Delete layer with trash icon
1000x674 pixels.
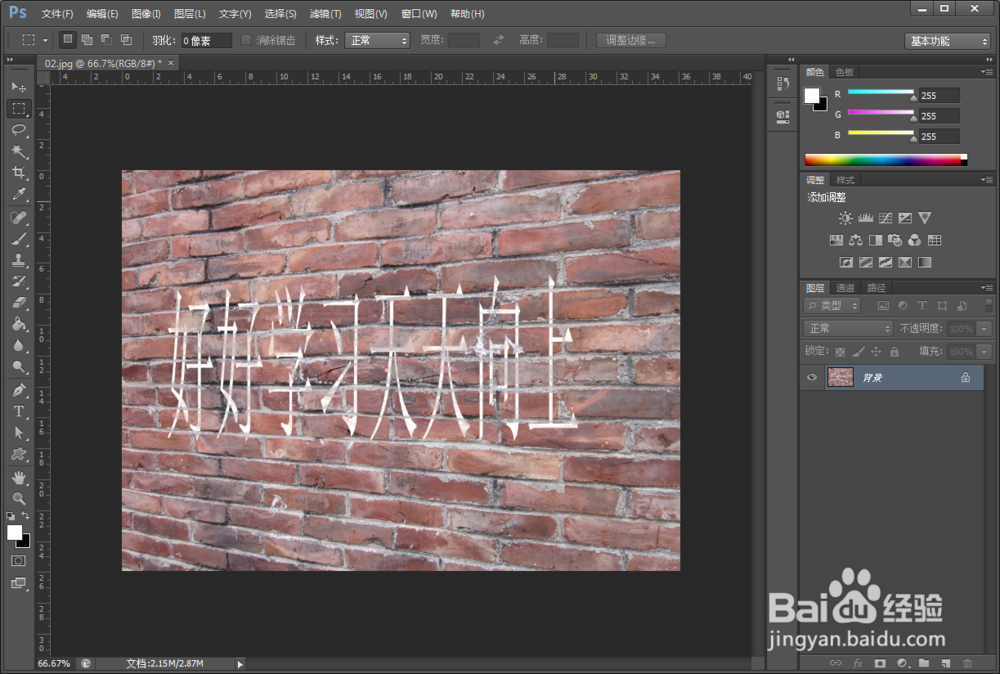(x=967, y=663)
